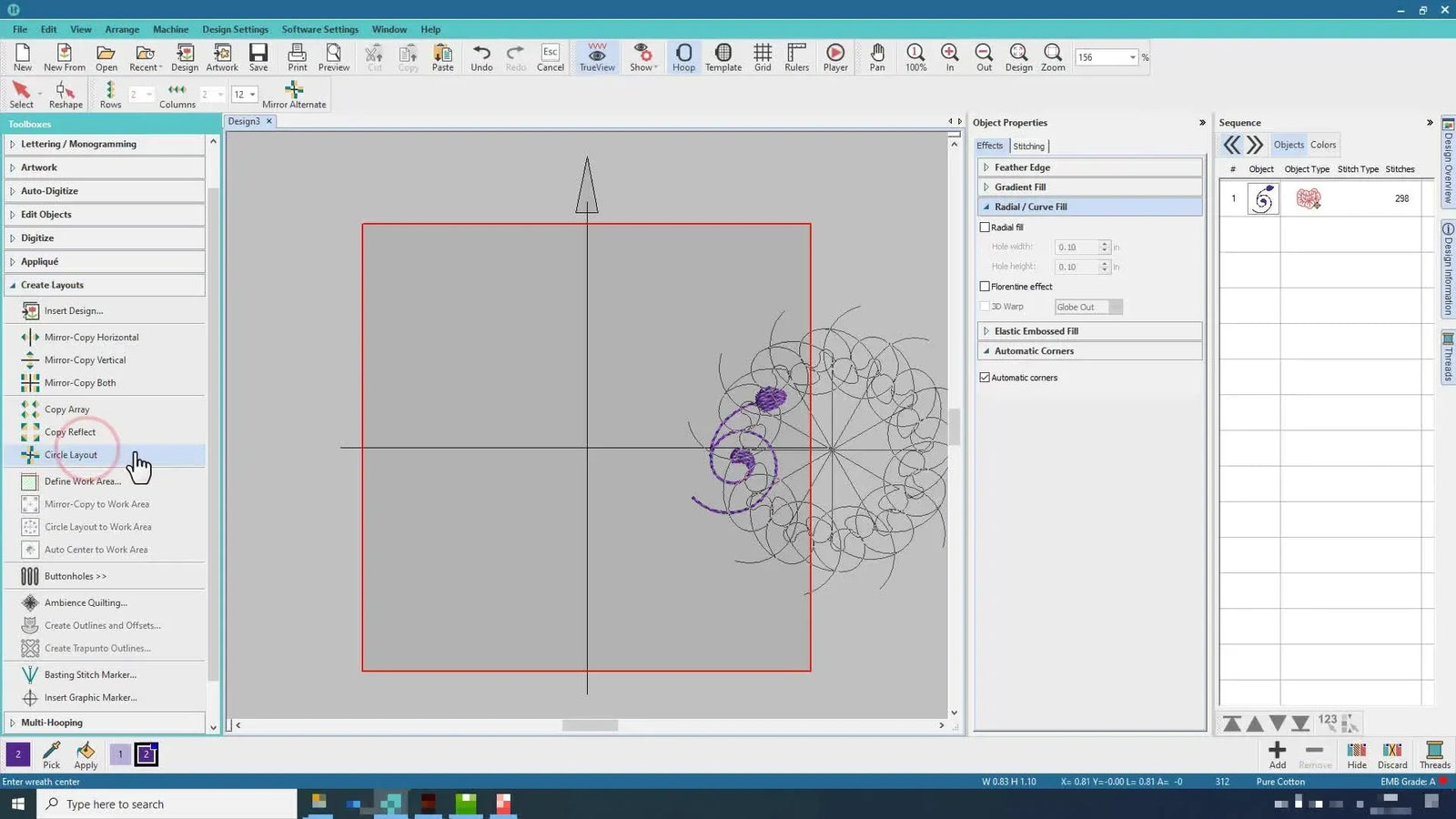Collapse the Create Layouts toolbox
Image resolution: width=1456 pixels, height=819 pixels.
(x=52, y=285)
